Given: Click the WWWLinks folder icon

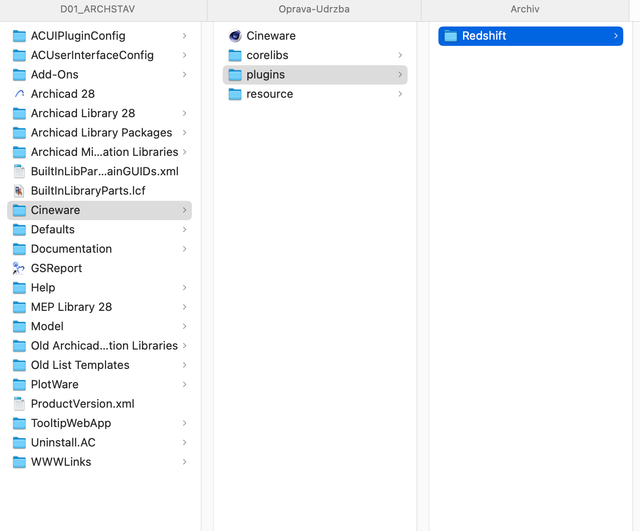Looking at the screenshot, I should click(19, 462).
